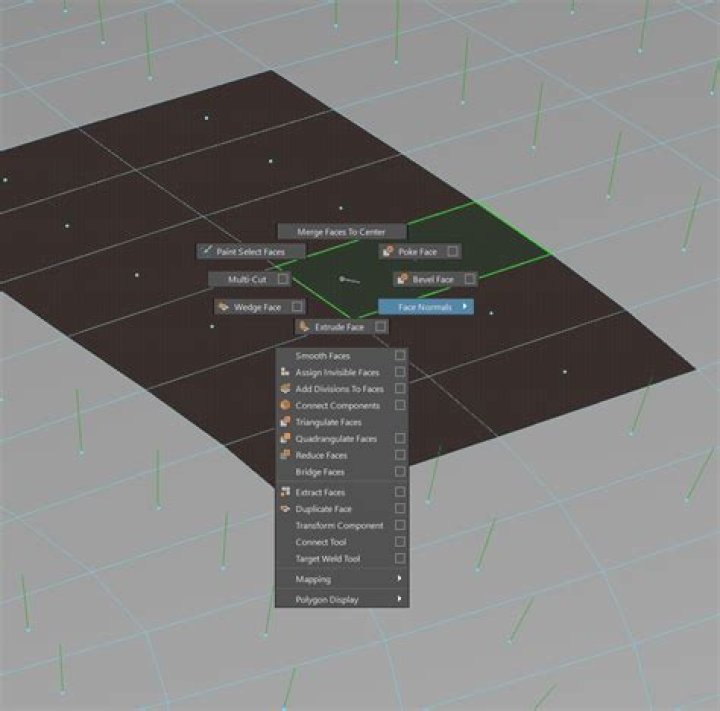720x711 pixels.
Task: Expand the Mapping submenu arrow
Action: point(399,579)
